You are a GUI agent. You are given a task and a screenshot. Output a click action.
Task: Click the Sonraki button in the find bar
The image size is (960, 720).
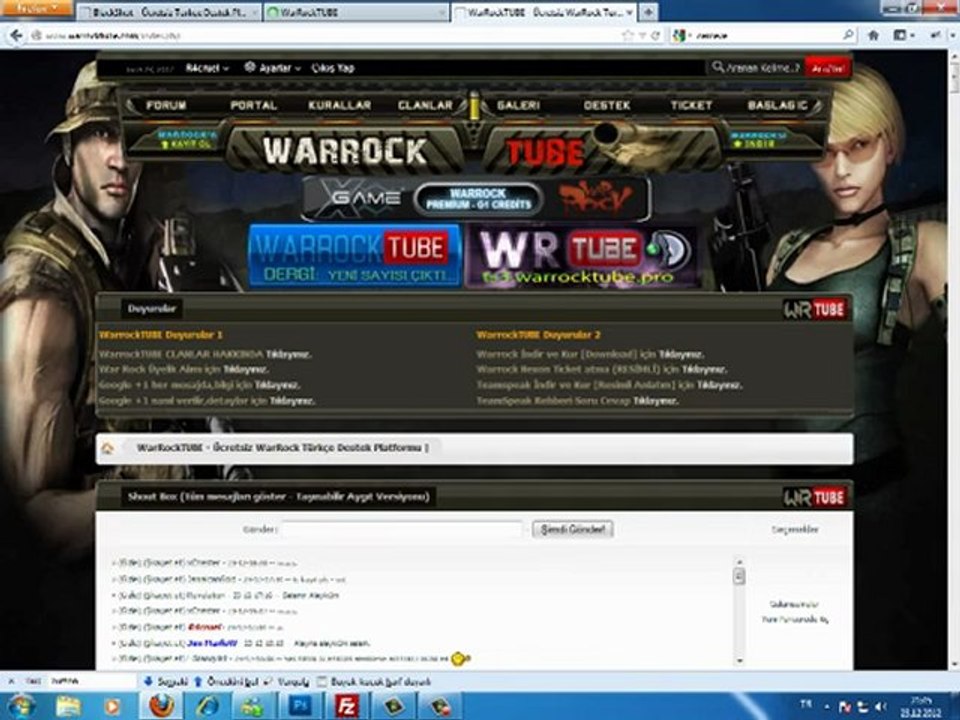point(166,681)
